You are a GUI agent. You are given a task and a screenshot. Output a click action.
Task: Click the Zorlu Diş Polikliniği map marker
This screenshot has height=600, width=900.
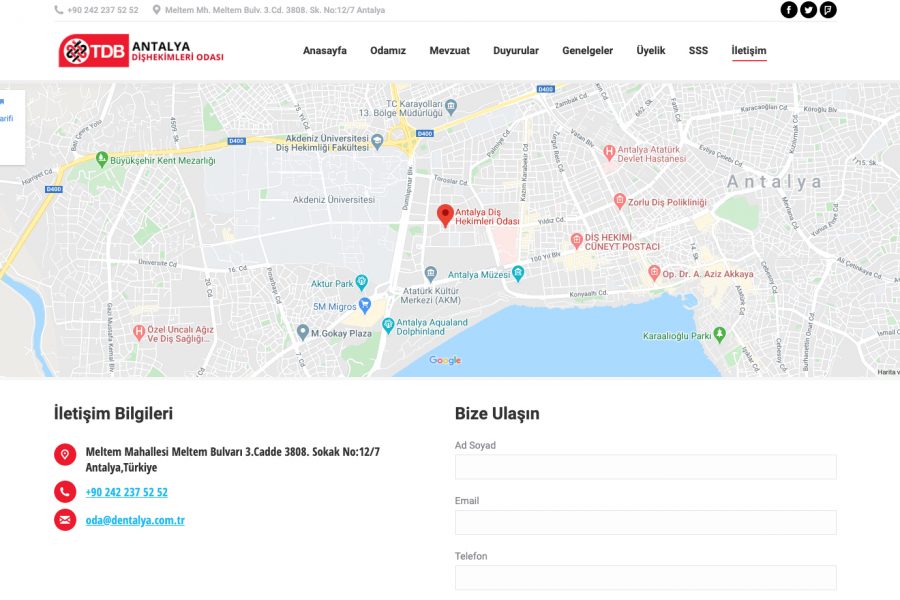coord(620,202)
